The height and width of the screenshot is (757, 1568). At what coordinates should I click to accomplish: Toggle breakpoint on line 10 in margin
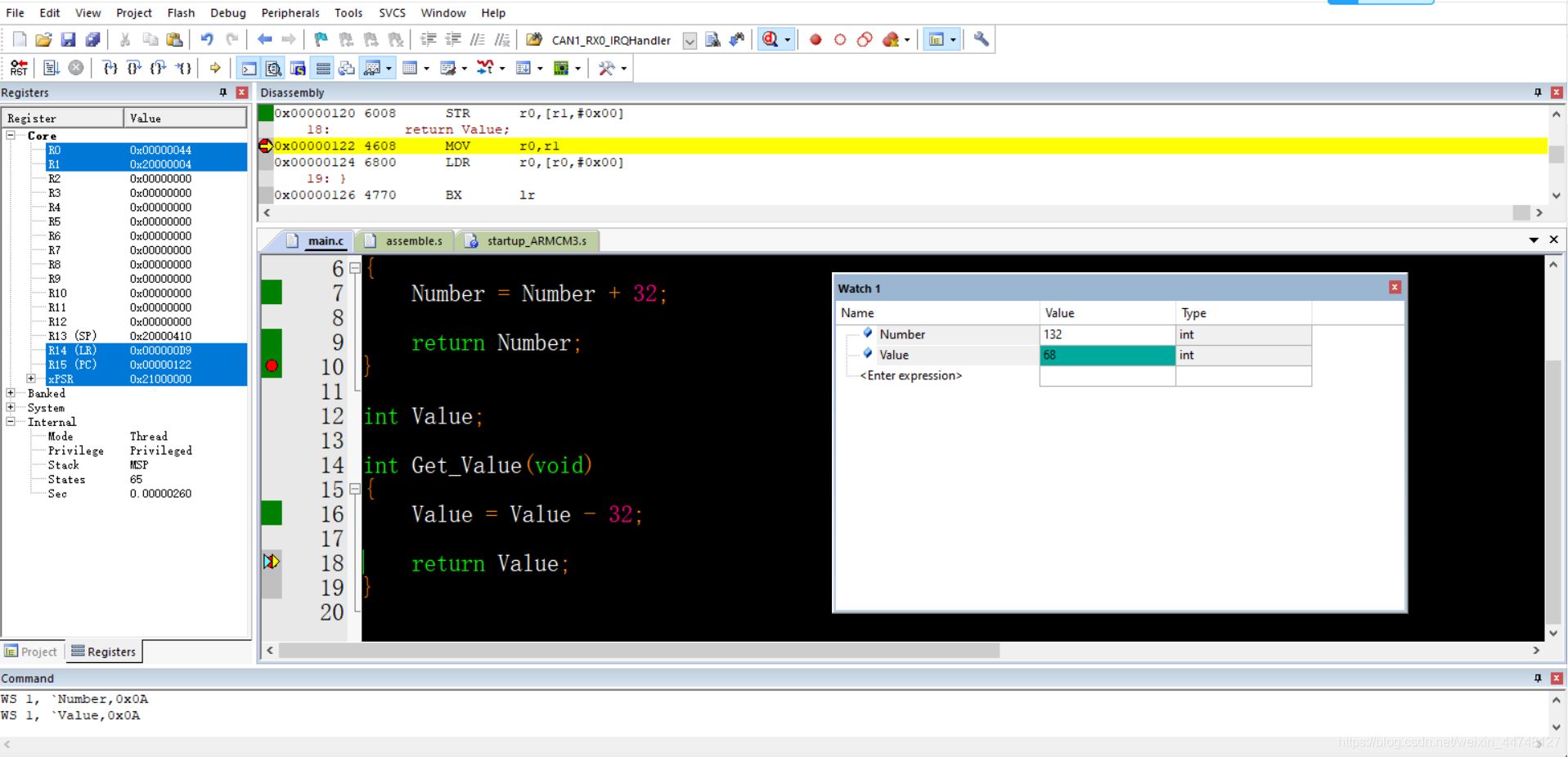(272, 366)
